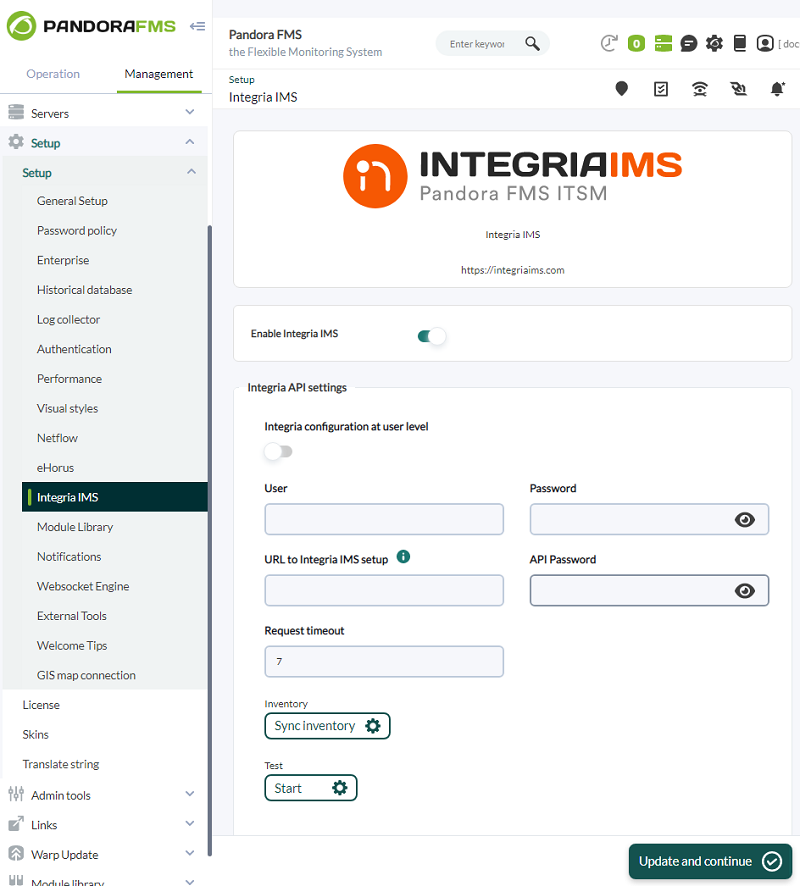
Task: Open the autorefresh clock icon
Action: click(609, 43)
